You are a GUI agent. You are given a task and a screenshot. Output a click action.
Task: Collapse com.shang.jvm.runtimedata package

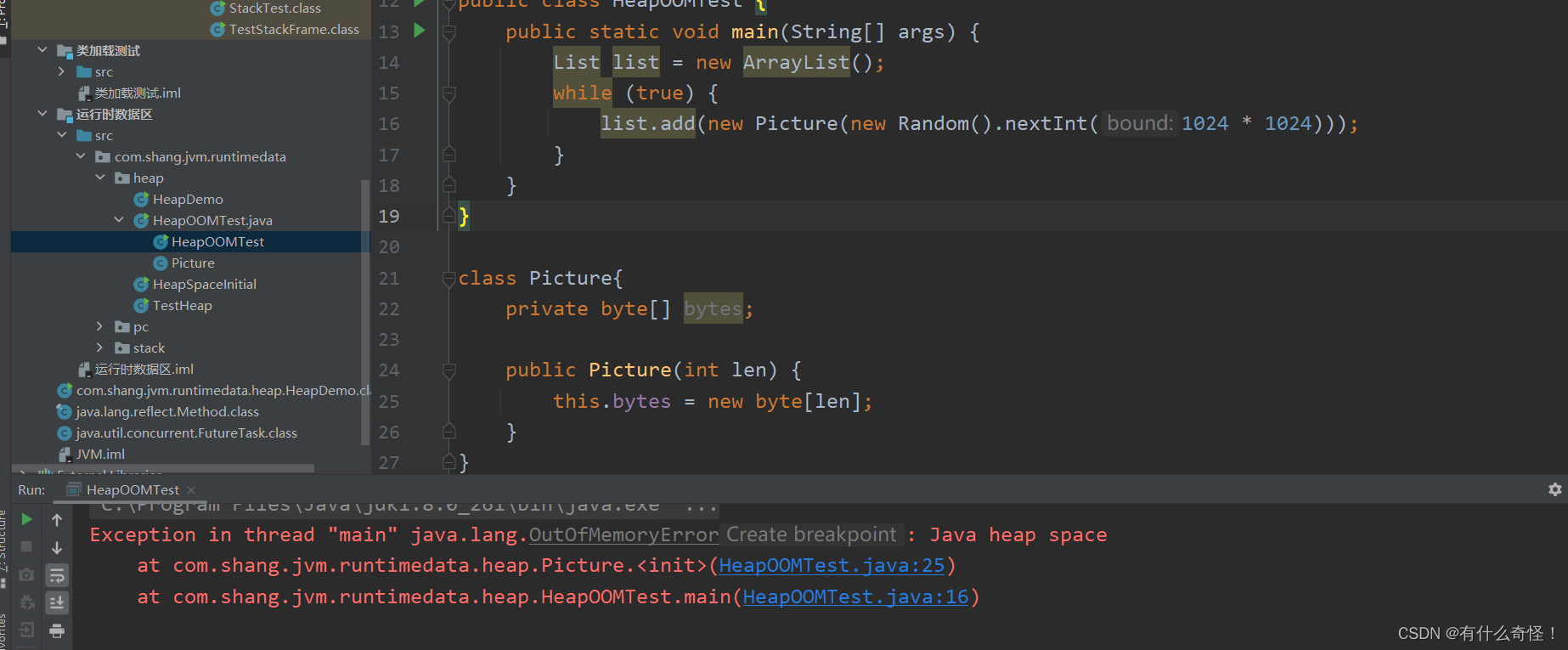point(81,156)
